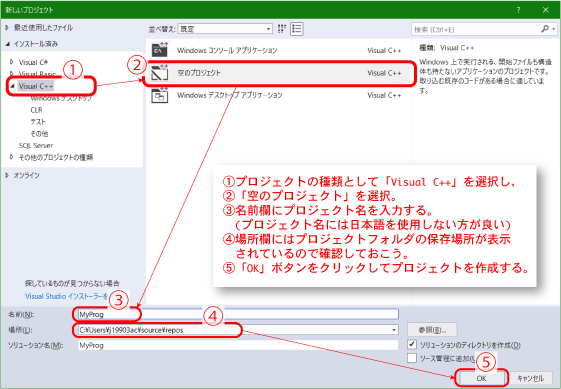This screenshot has height=389, width=561.
Task: Collapse the Visual C++ tree node
Action: coord(13,86)
